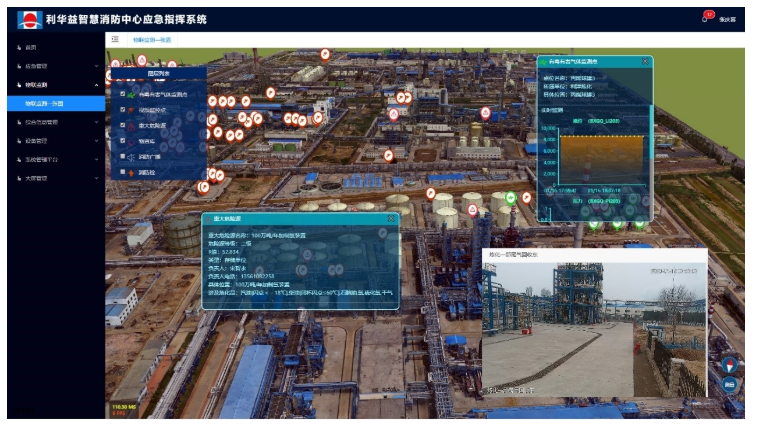Expand the 系统管理平台 menu chevron

(96, 159)
